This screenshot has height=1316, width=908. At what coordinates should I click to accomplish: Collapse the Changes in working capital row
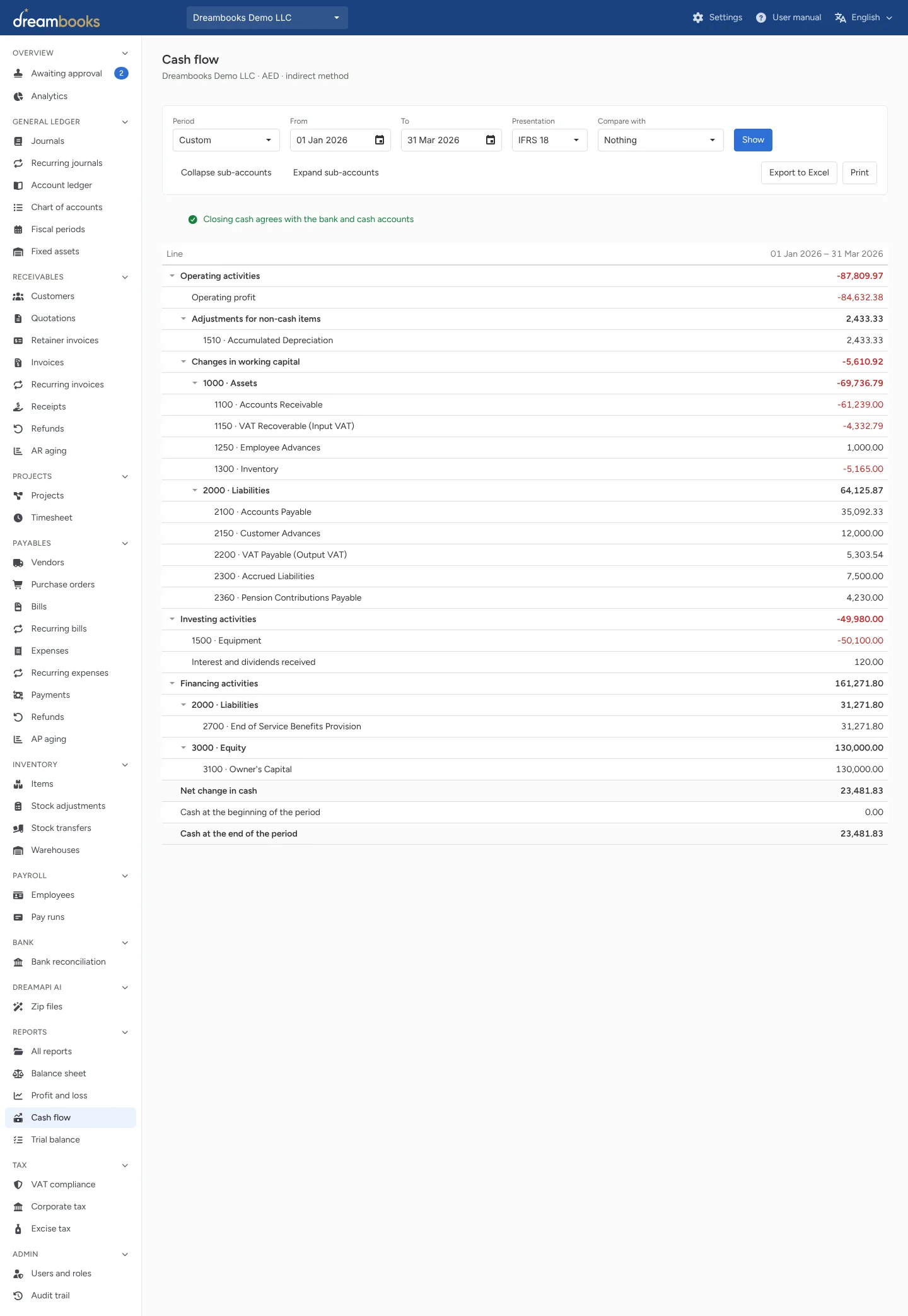(x=183, y=361)
